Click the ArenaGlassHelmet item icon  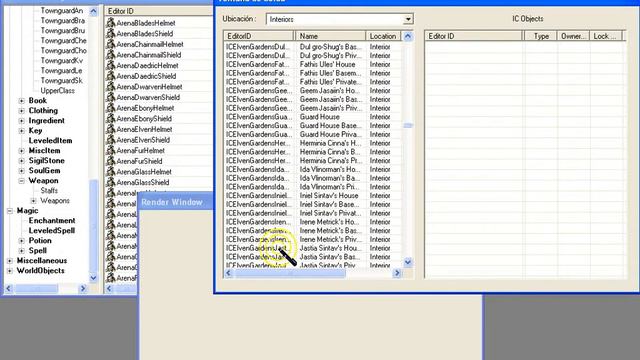click(x=111, y=171)
